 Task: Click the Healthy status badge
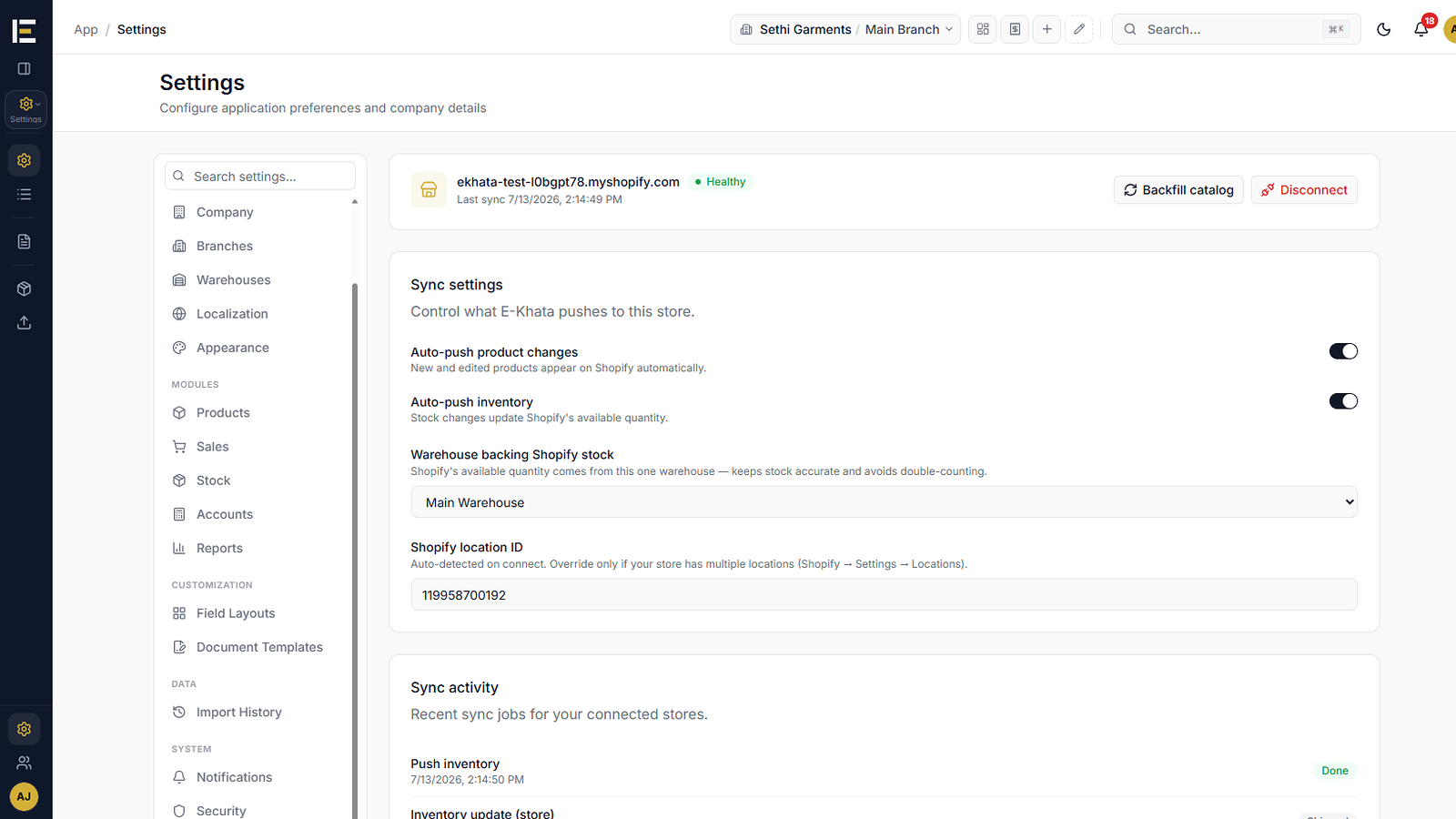point(720,182)
